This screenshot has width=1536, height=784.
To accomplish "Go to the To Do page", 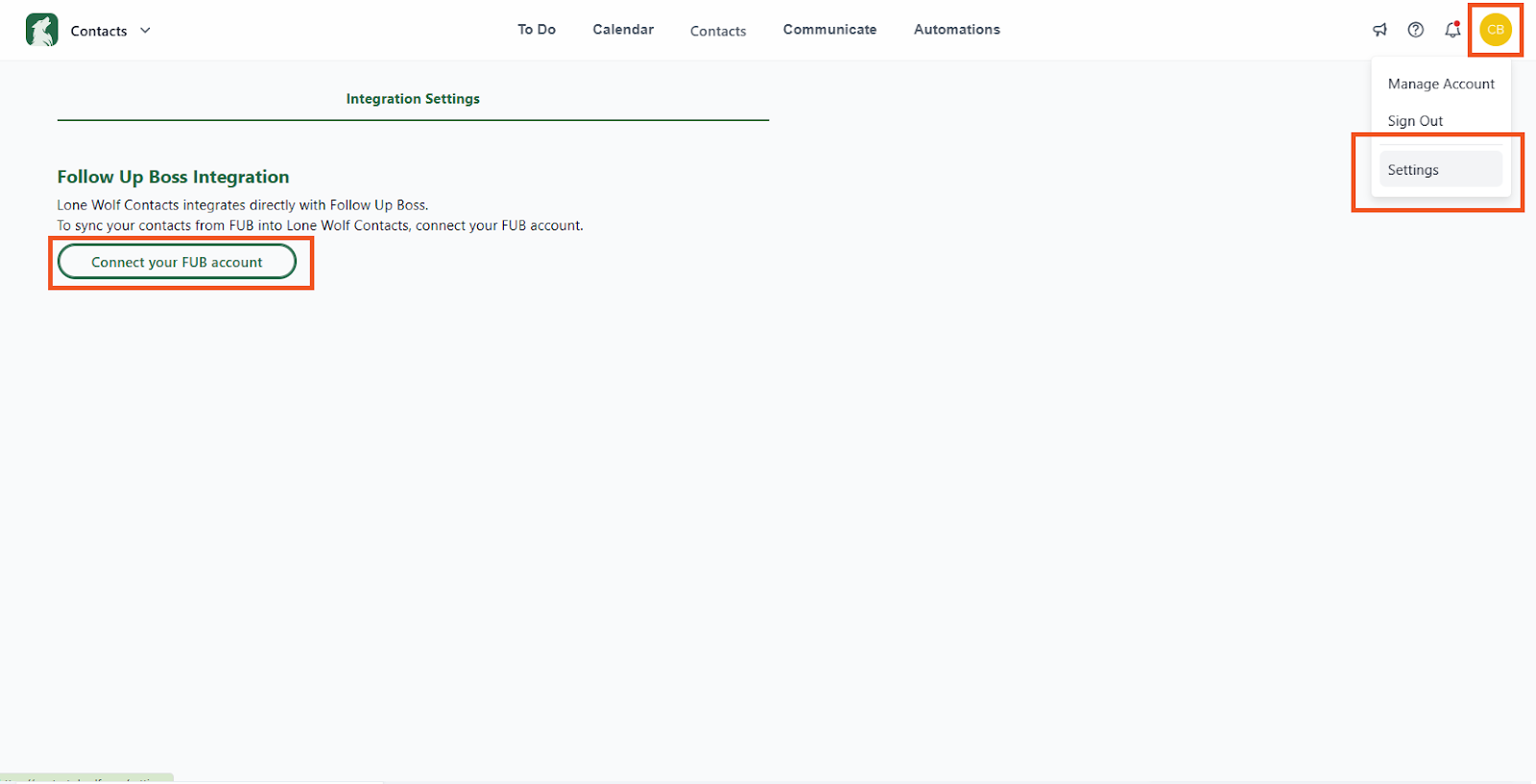I will coord(537,30).
